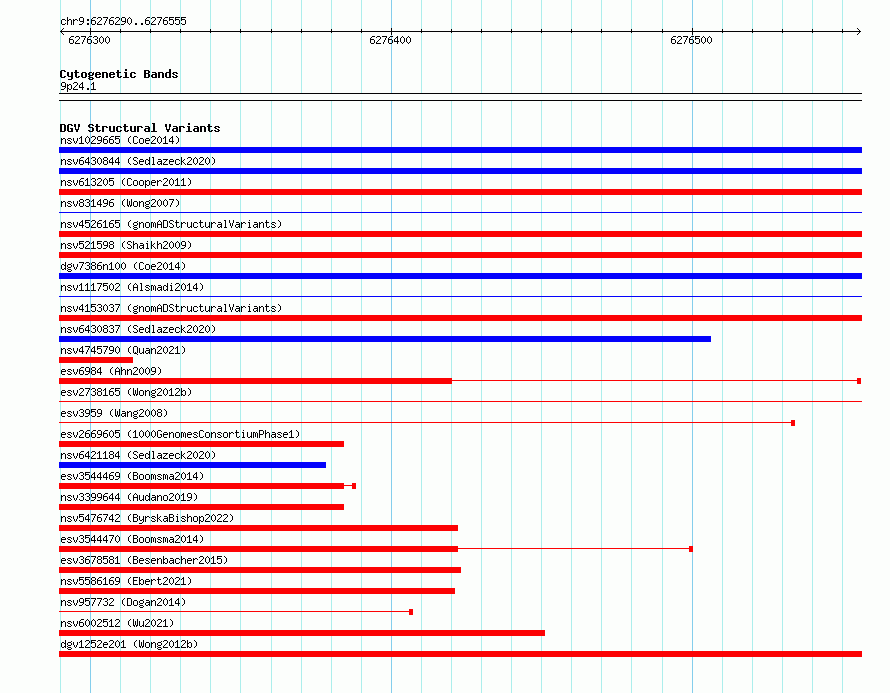Click the red bar for nsv5476742
The width and height of the screenshot is (890, 693).
258,528
